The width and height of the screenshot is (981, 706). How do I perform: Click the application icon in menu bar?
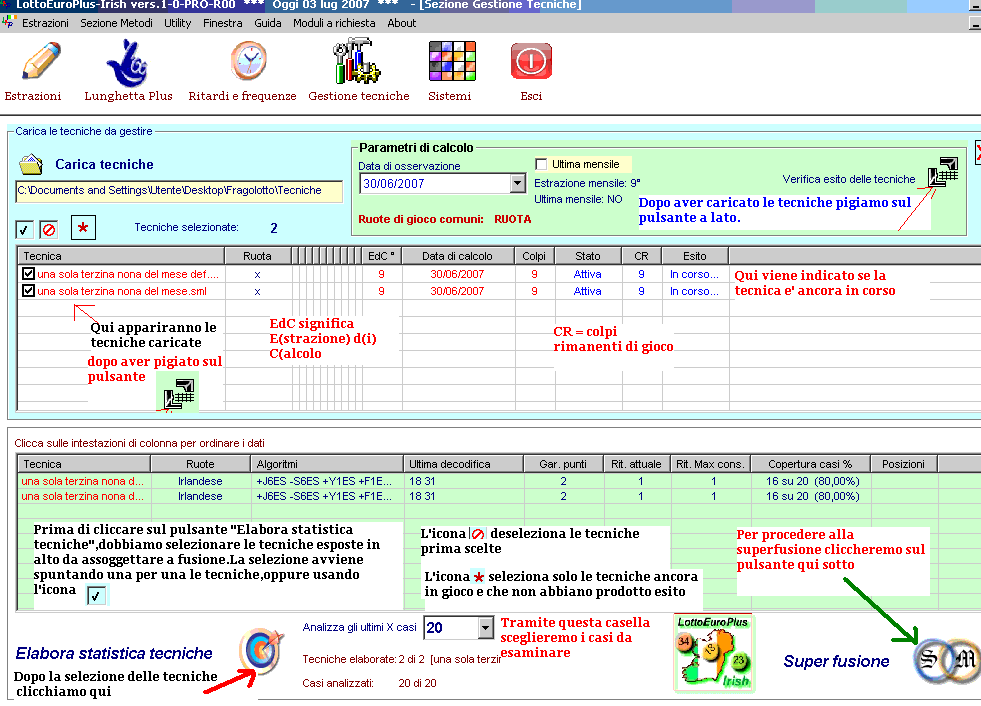(x=8, y=23)
